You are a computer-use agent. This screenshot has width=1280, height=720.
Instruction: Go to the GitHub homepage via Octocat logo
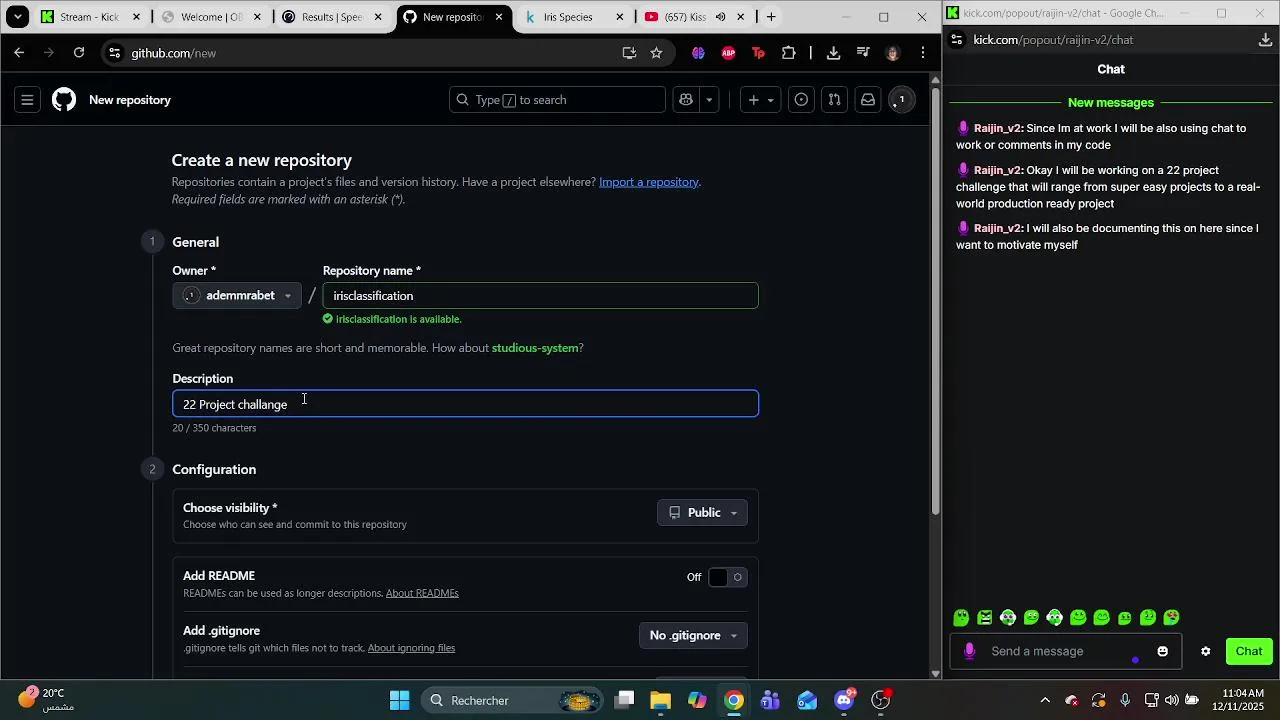(64, 100)
